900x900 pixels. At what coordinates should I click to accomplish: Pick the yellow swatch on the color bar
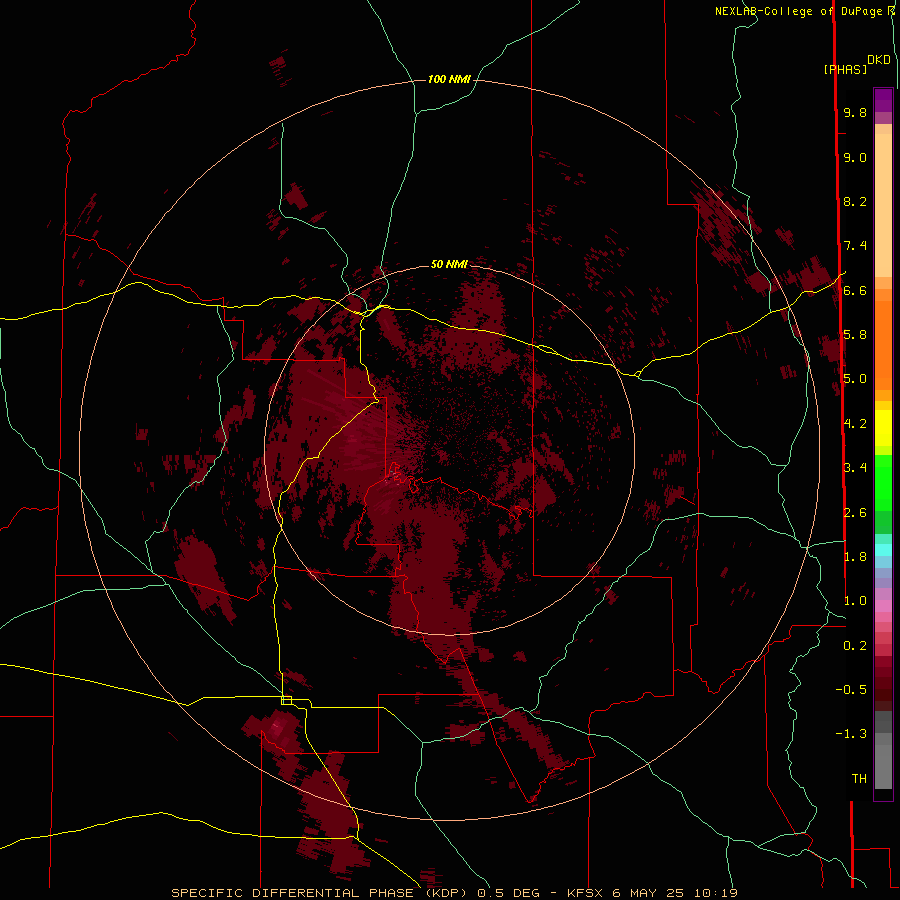(x=883, y=428)
